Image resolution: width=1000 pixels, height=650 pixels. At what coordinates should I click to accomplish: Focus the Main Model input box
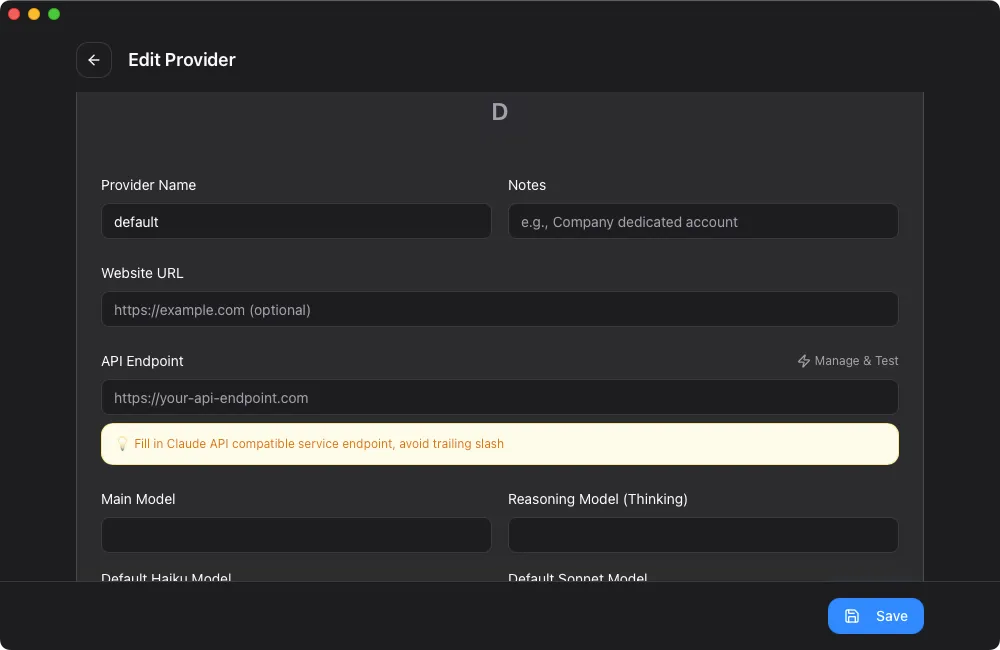pos(296,535)
